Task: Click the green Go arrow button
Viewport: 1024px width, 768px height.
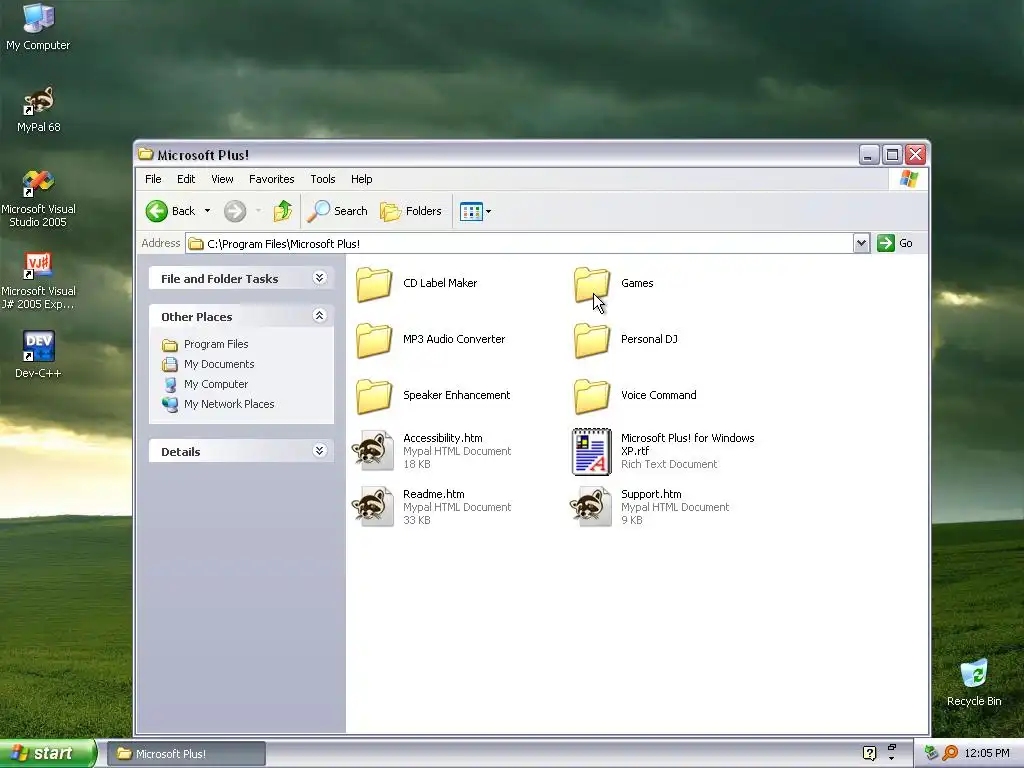Action: click(x=886, y=243)
